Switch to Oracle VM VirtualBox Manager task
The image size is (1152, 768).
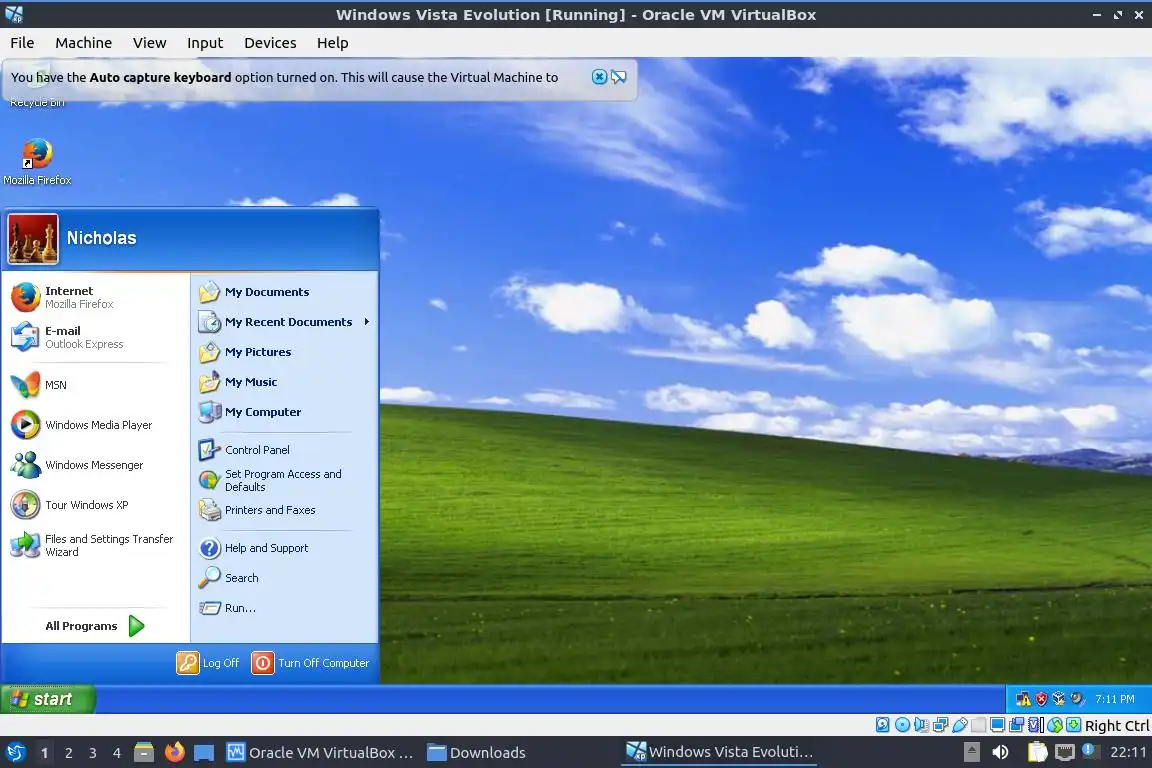(320, 753)
